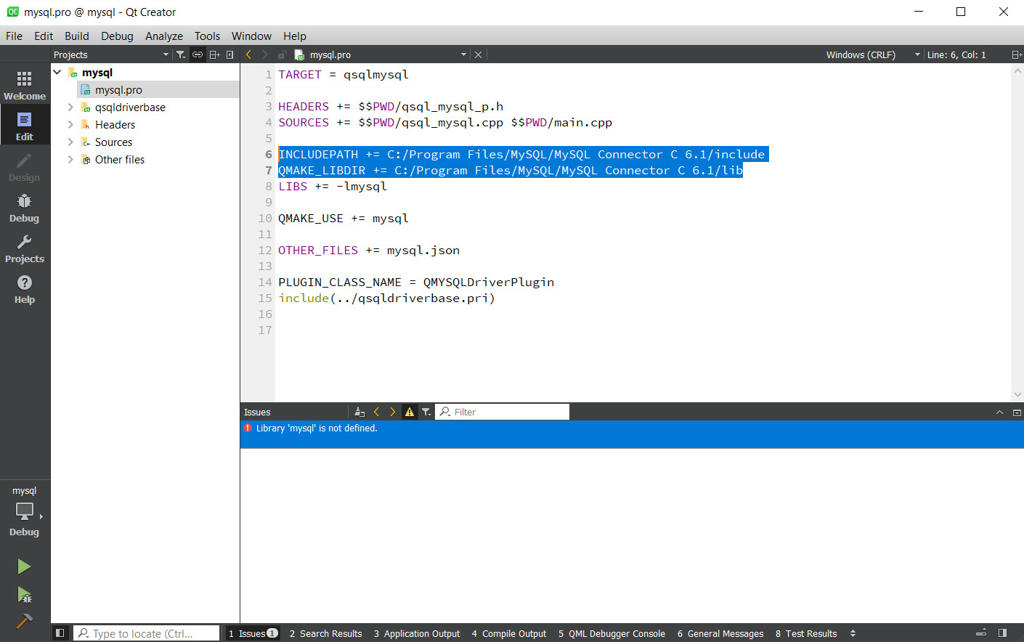Expand the qsqldriverbase node
Image resolution: width=1024 pixels, height=642 pixels.
click(71, 107)
